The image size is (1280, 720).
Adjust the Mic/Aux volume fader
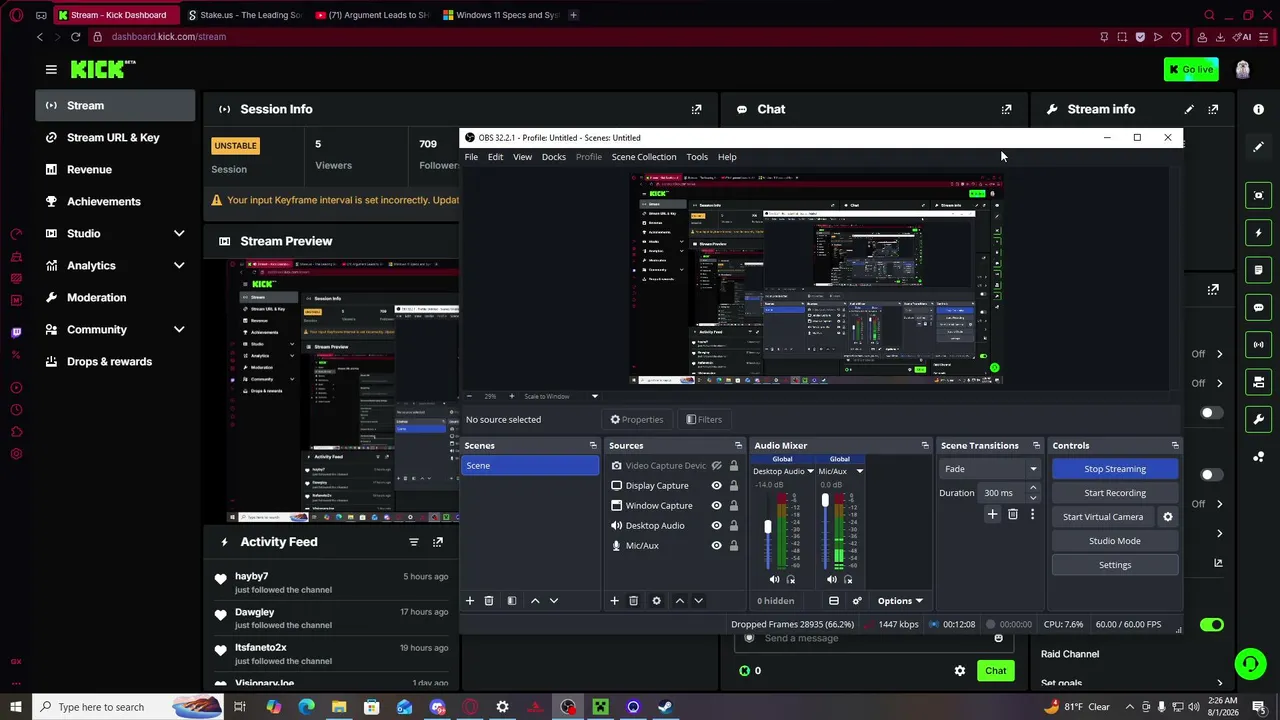[x=825, y=500]
